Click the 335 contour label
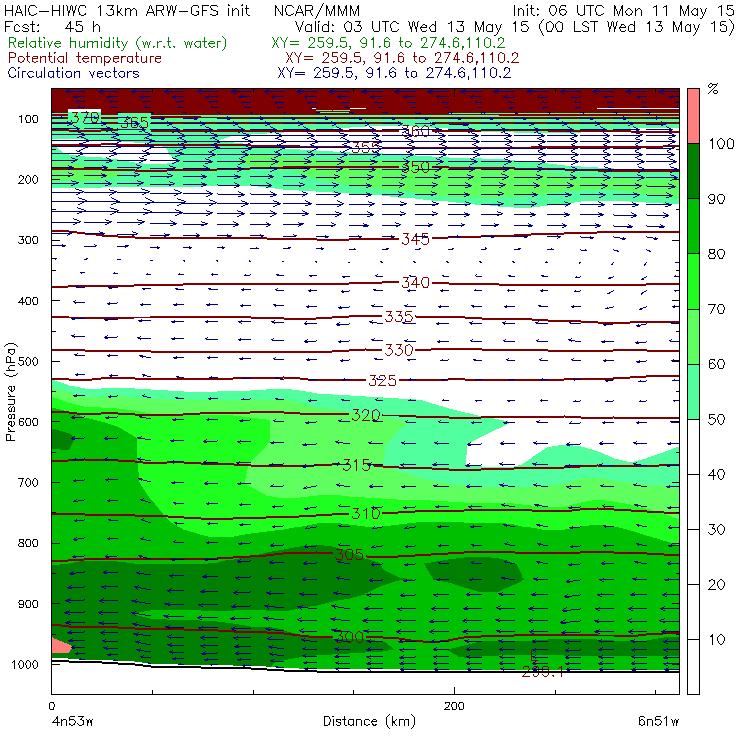This screenshot has height=740, width=740. coord(399,316)
